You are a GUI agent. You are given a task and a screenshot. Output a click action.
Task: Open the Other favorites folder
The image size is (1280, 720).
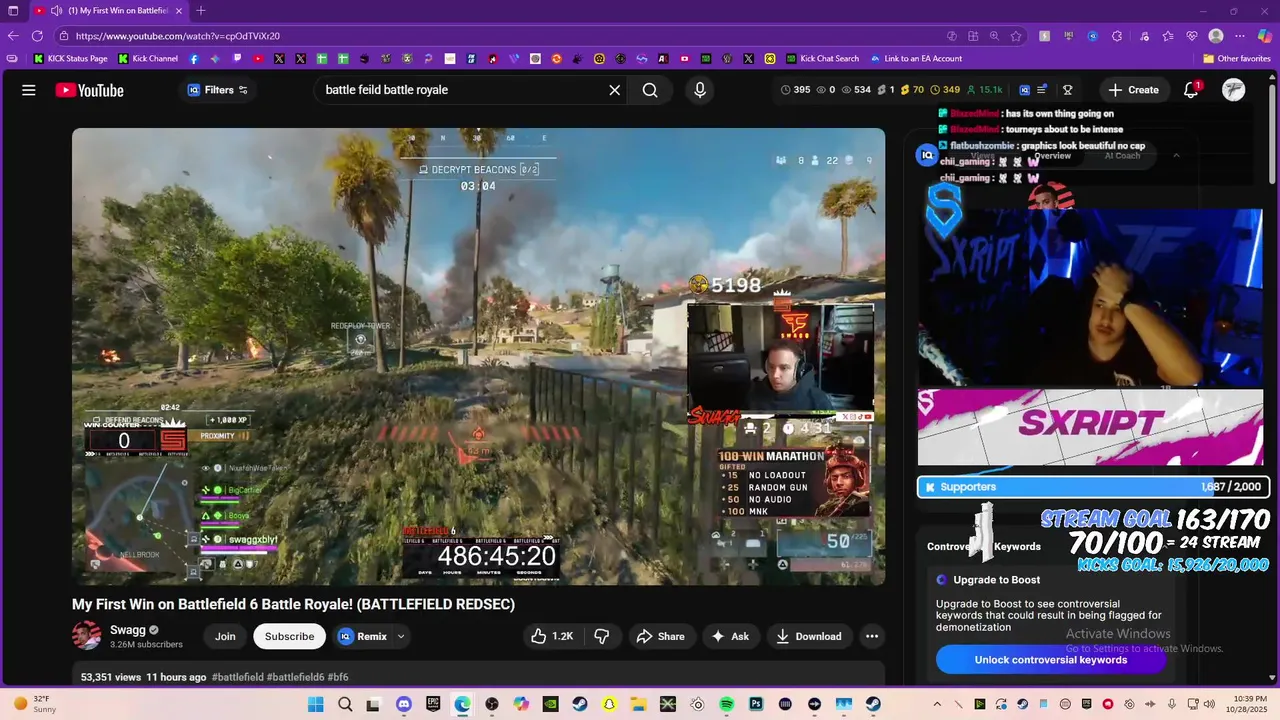coord(1236,59)
